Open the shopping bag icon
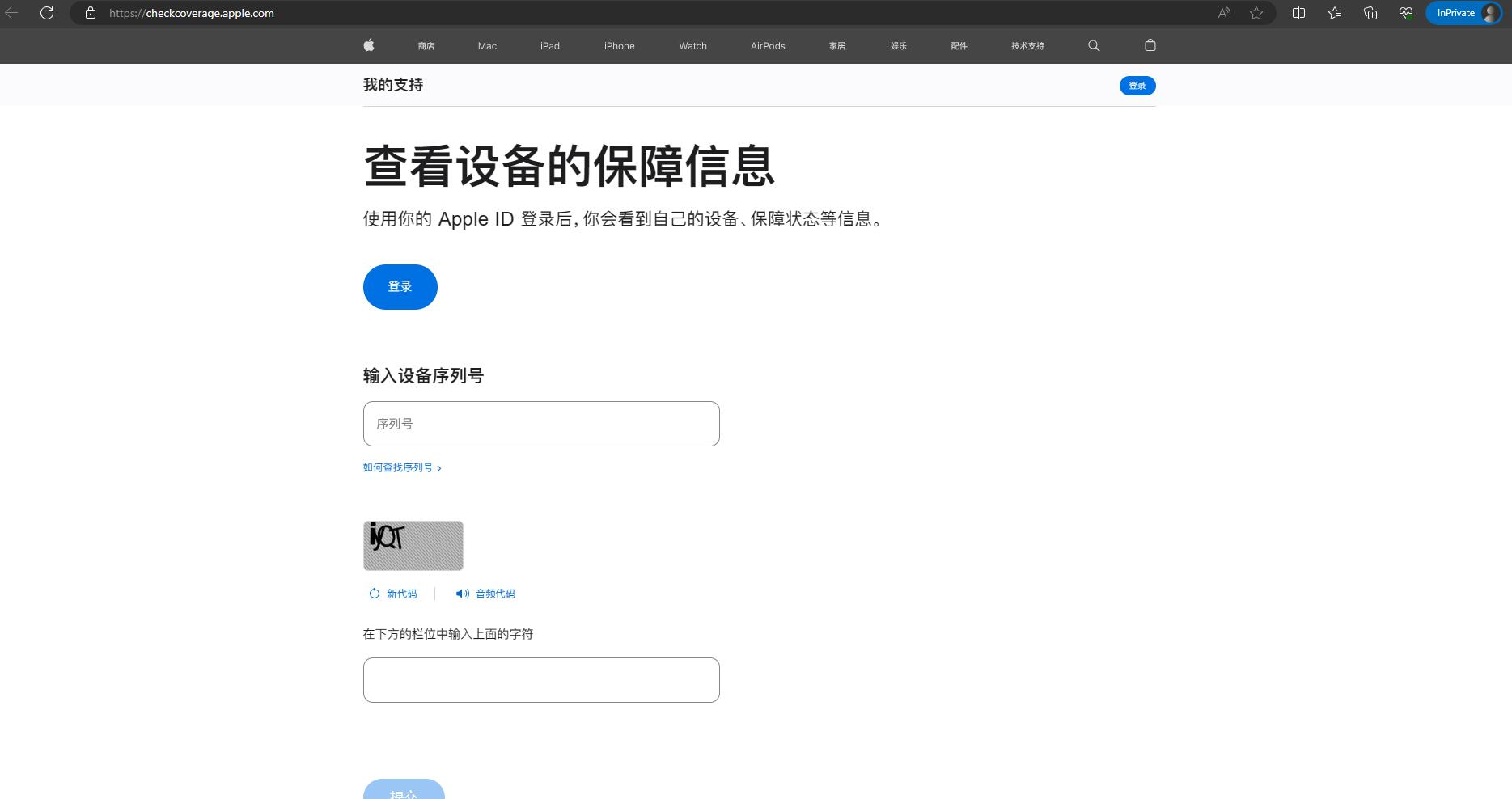Screen dimensions: 1512x799 tap(1150, 45)
